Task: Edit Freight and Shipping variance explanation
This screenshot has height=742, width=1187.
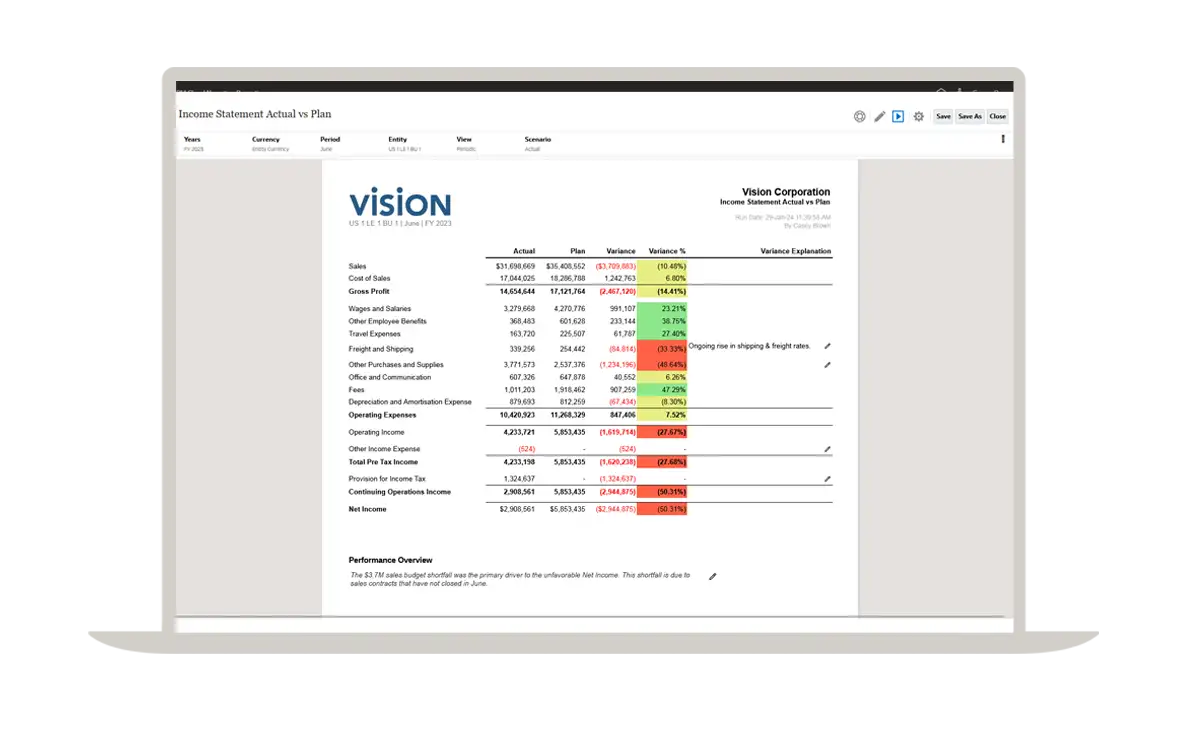Action: click(x=827, y=346)
